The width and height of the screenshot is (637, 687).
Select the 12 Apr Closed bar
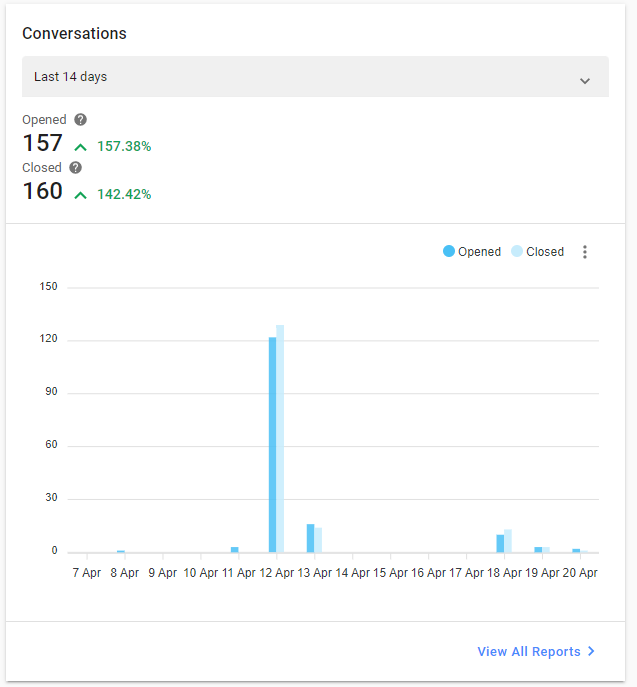tap(280, 438)
